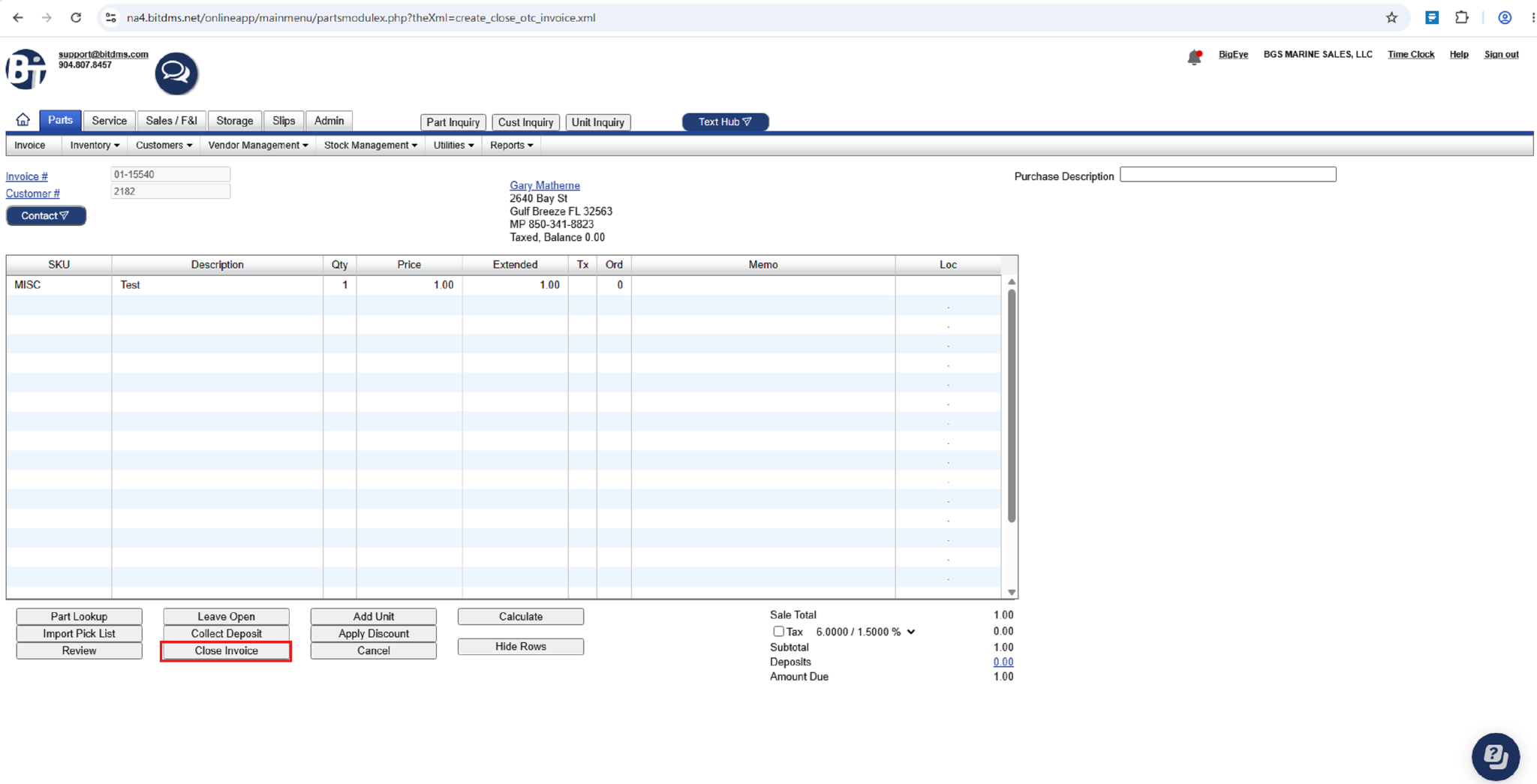Expand the Customers menu
Image resolution: width=1537 pixels, height=784 pixels.
[x=164, y=145]
